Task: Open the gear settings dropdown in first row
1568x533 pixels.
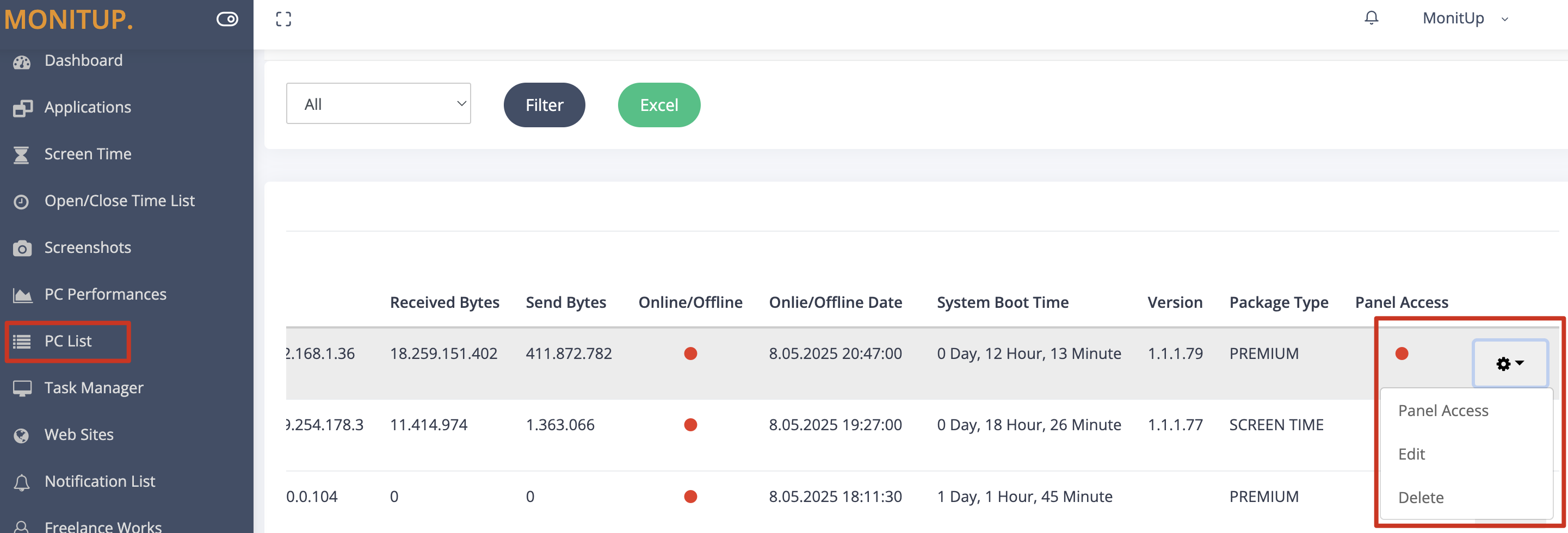Action: 1510,363
